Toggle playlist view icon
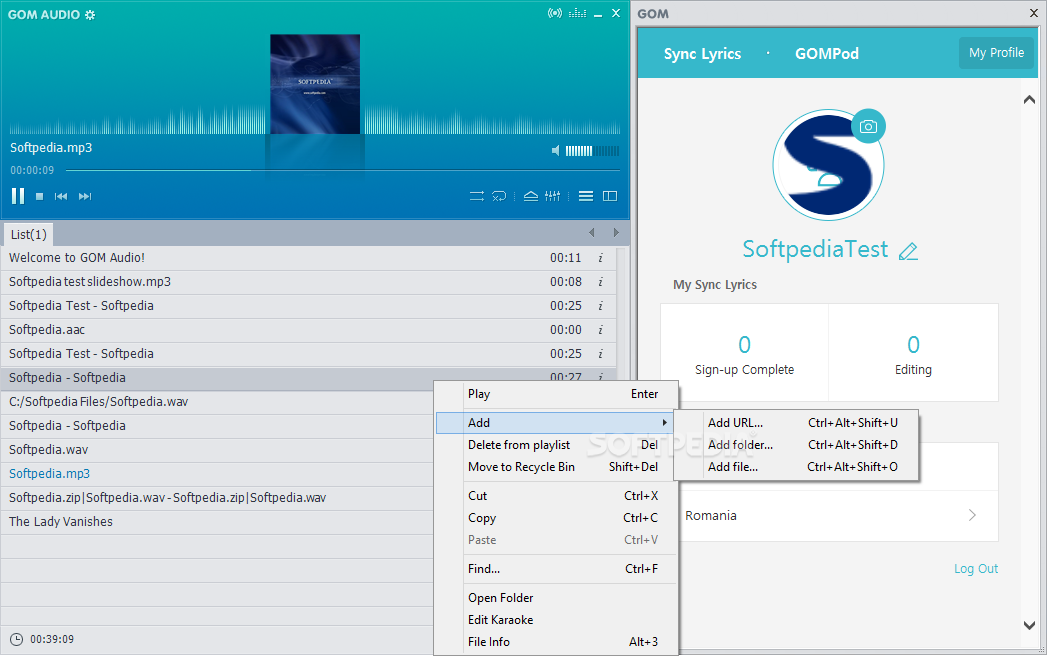This screenshot has height=656, width=1047. (586, 196)
